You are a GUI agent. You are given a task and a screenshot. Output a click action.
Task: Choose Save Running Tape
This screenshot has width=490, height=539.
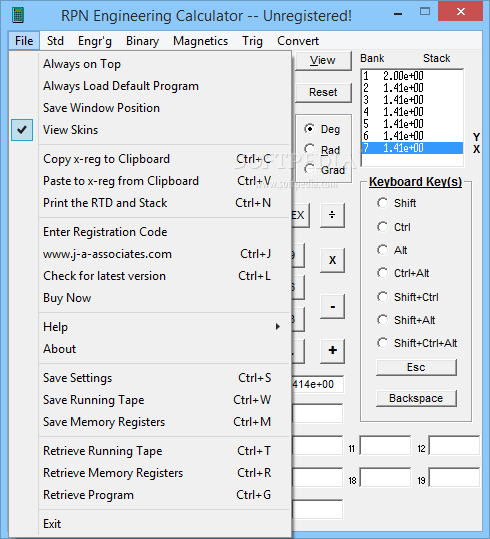pyautogui.click(x=150, y=400)
